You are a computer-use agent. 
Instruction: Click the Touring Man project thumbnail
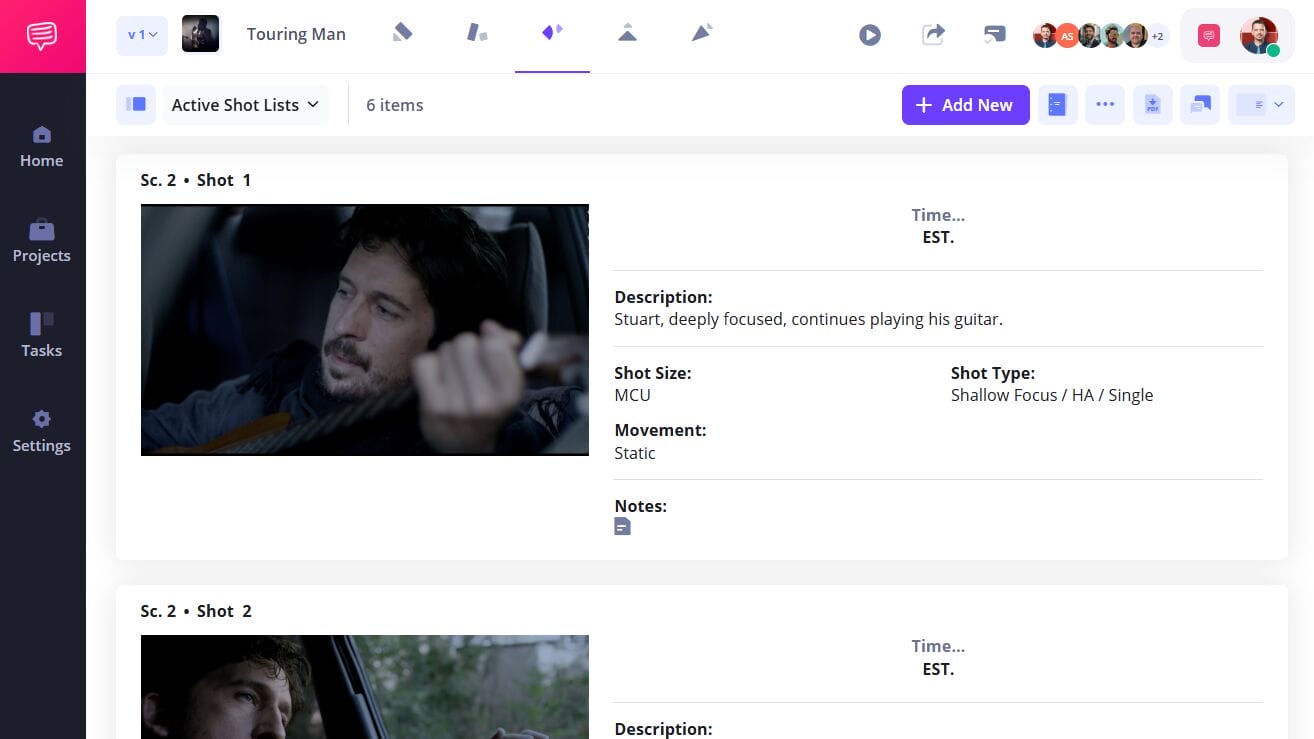200,34
